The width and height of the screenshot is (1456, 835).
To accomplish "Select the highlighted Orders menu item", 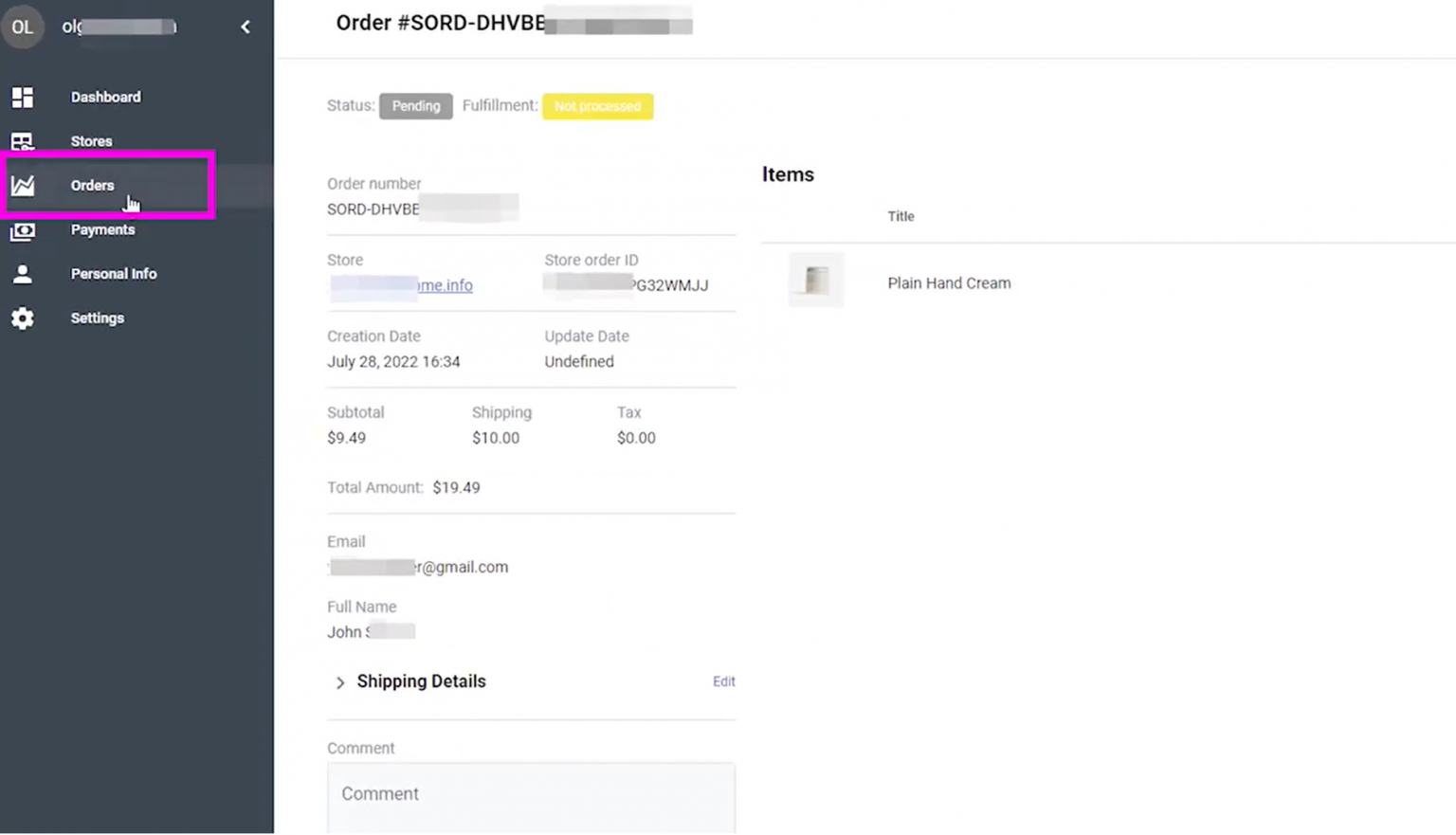I will pyautogui.click(x=92, y=185).
